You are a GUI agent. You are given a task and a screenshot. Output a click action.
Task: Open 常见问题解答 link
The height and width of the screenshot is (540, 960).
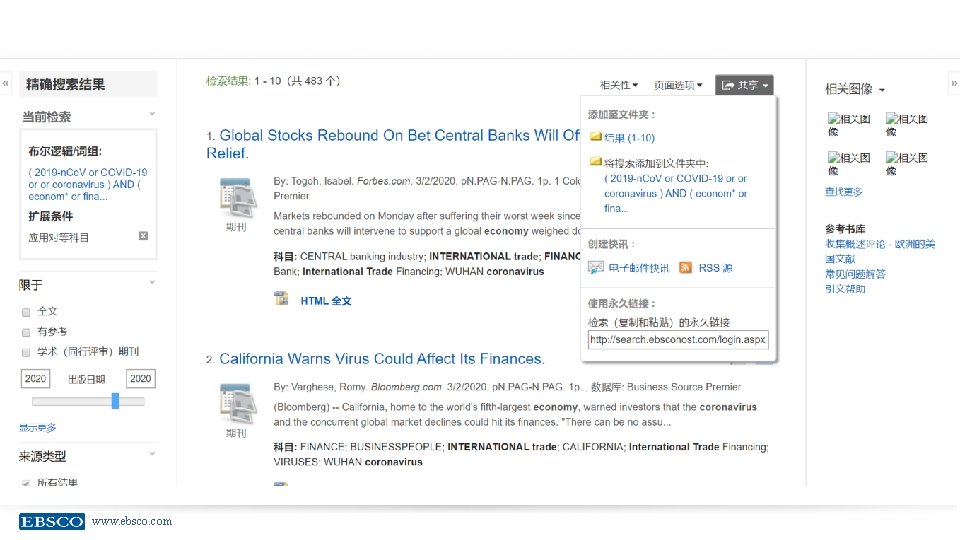pos(855,274)
